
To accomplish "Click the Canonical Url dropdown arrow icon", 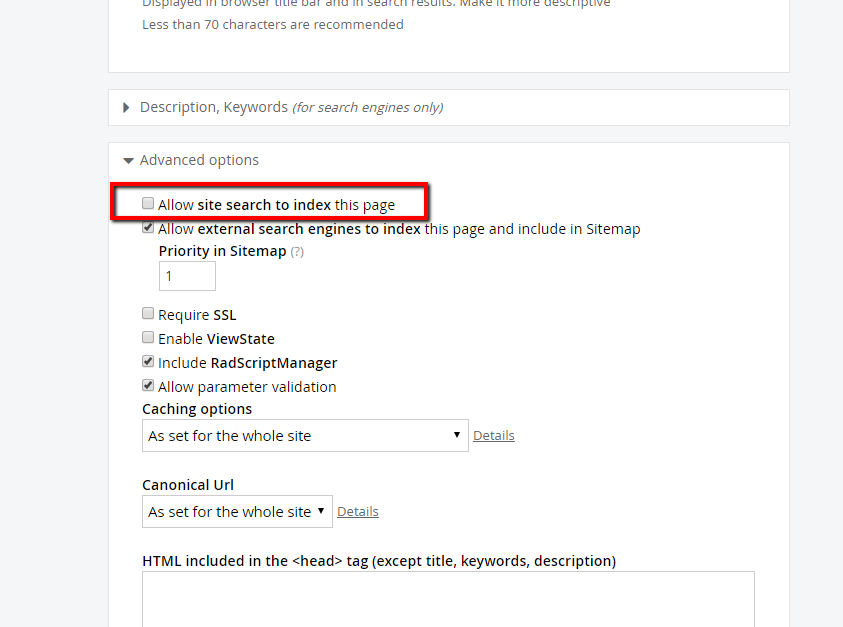I will pos(322,511).
